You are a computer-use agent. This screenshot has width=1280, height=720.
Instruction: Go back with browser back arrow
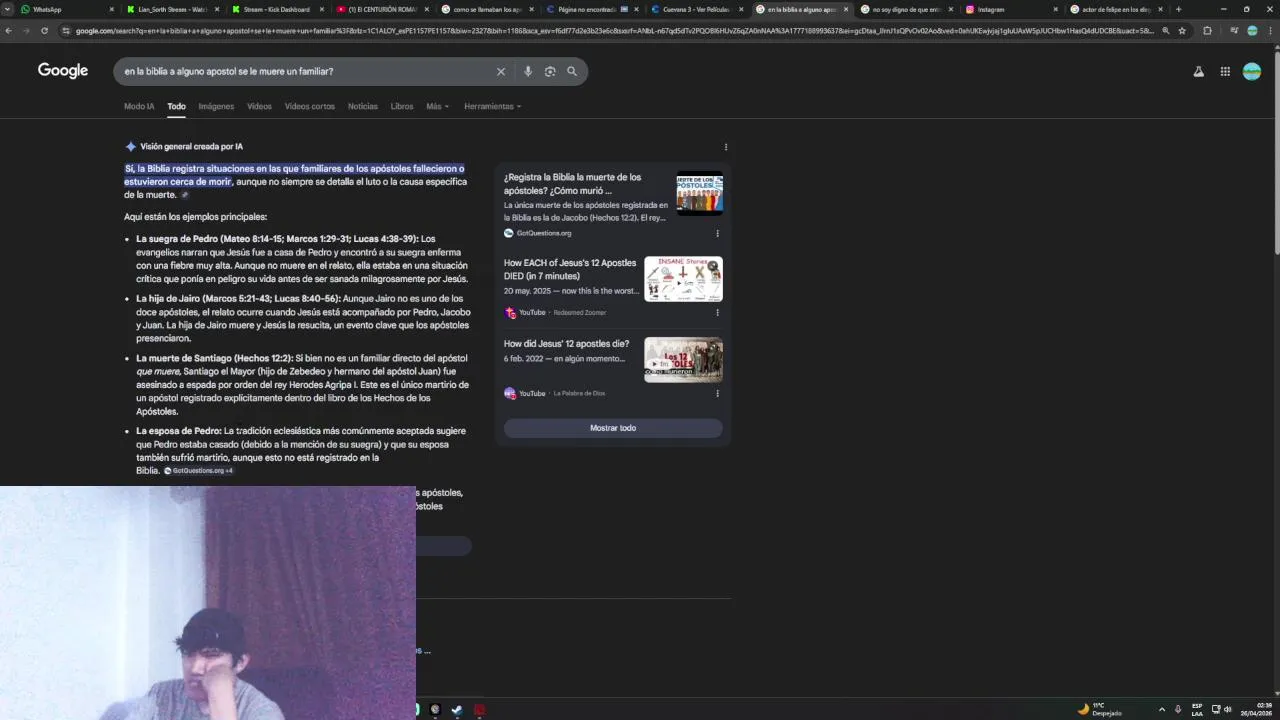(9, 31)
